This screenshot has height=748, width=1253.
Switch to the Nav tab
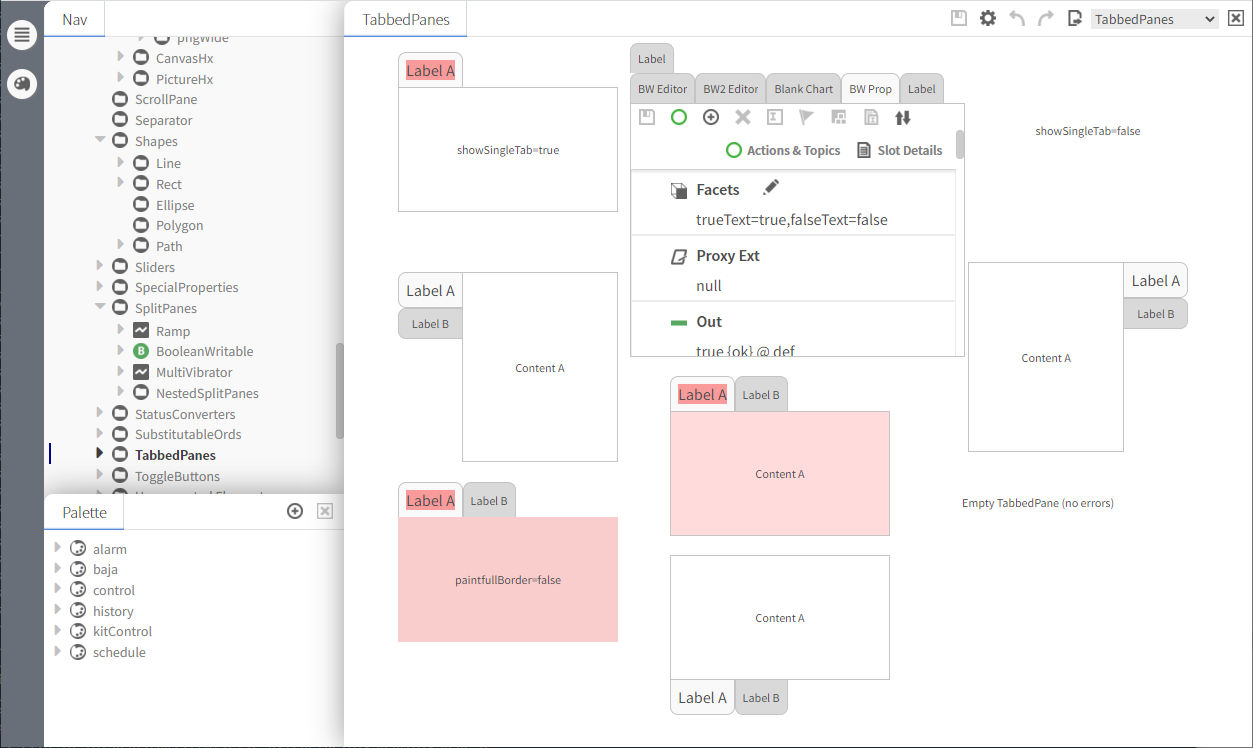coord(74,19)
